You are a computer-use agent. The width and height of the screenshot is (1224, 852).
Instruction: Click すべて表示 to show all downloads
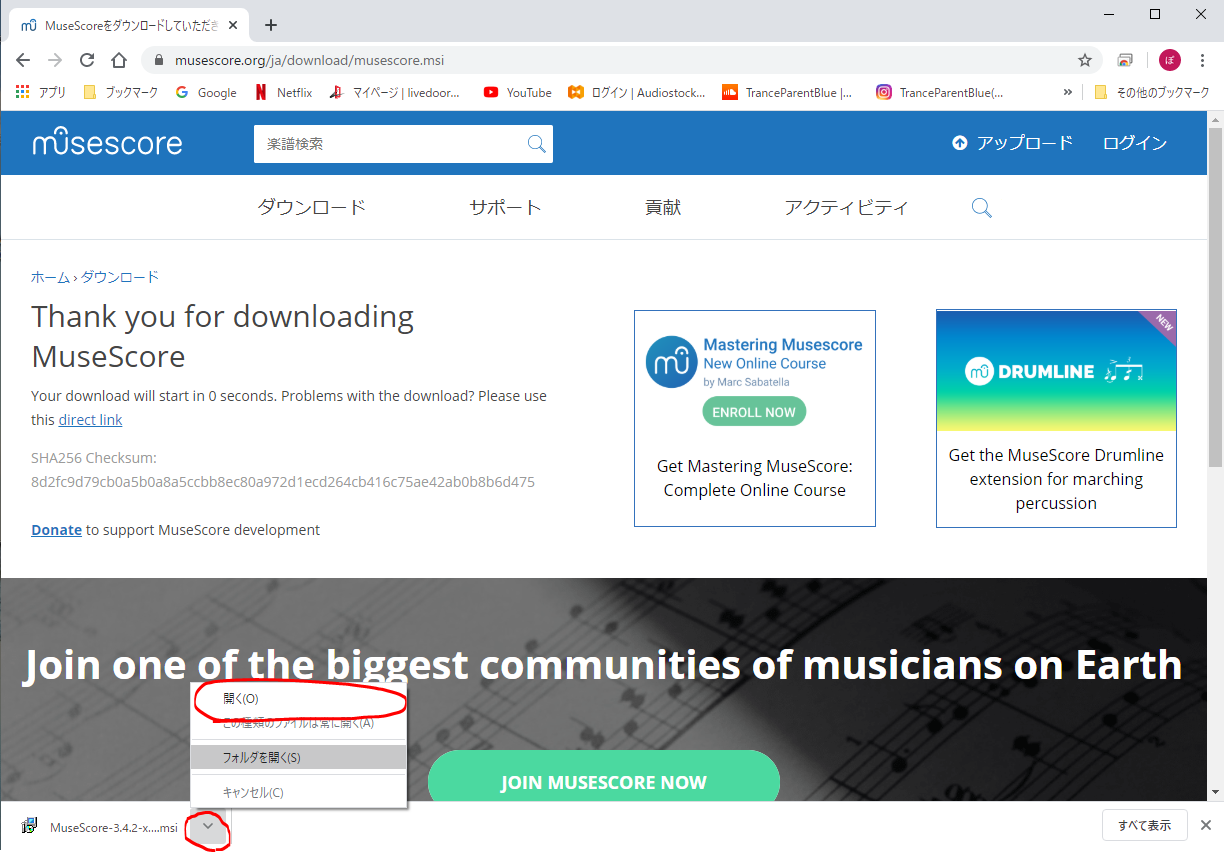[x=1145, y=826]
